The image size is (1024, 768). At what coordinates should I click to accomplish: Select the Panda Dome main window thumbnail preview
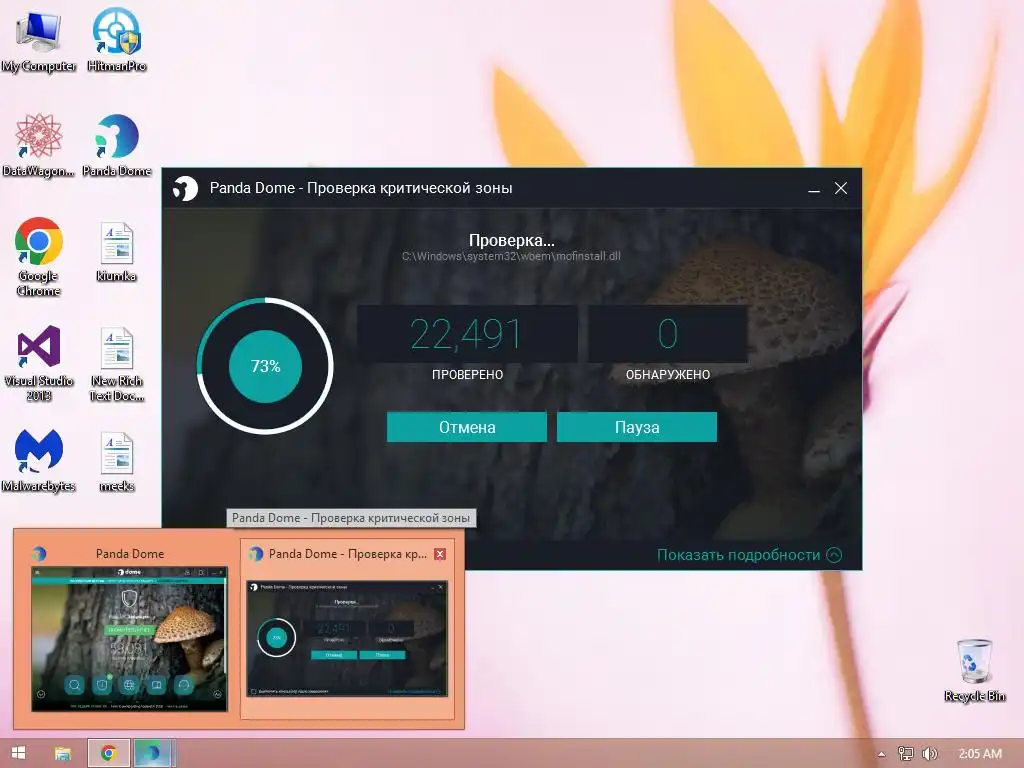point(129,639)
